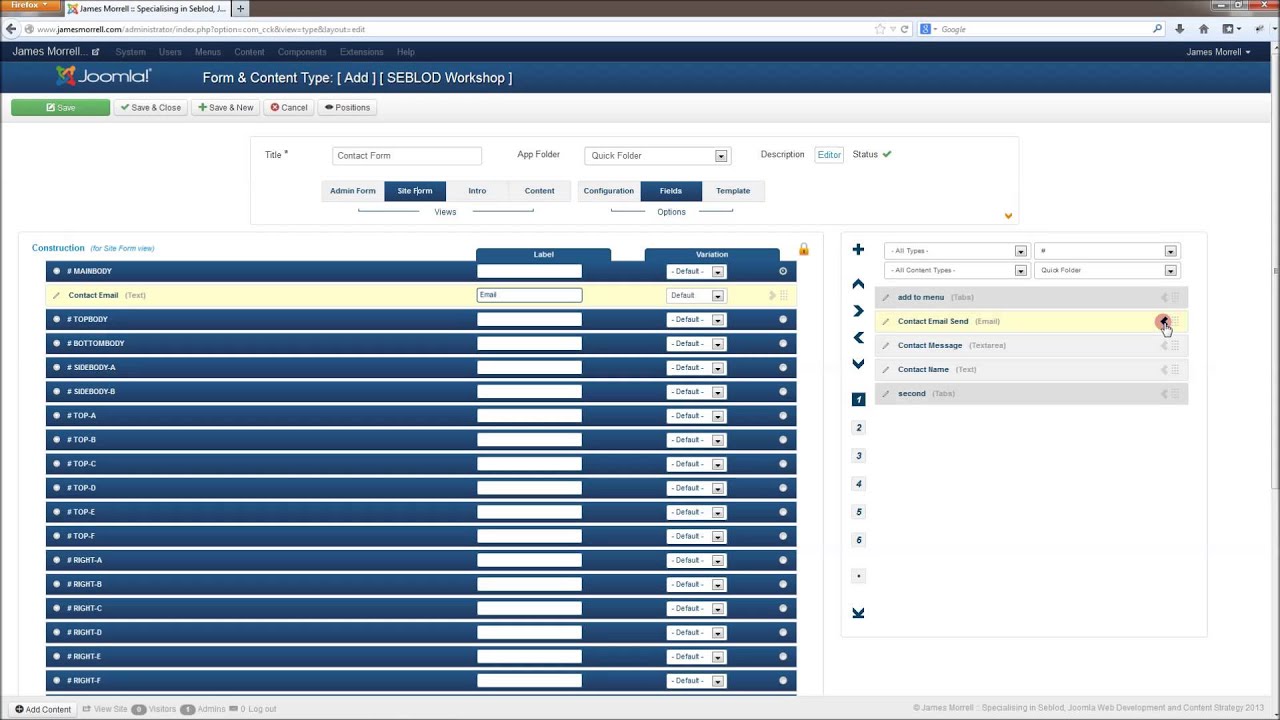Open the All Types filter dropdown

coord(955,251)
